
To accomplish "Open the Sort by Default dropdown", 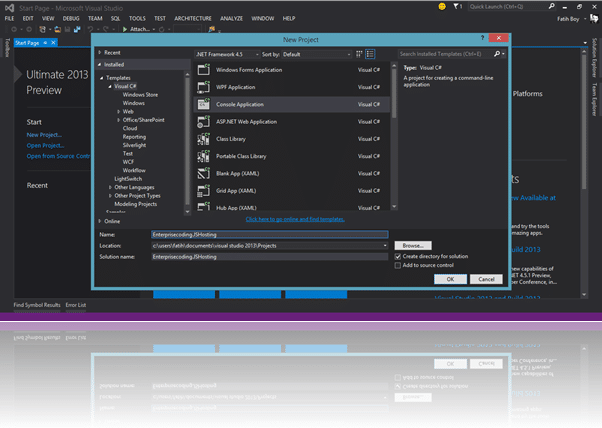I will pyautogui.click(x=317, y=55).
